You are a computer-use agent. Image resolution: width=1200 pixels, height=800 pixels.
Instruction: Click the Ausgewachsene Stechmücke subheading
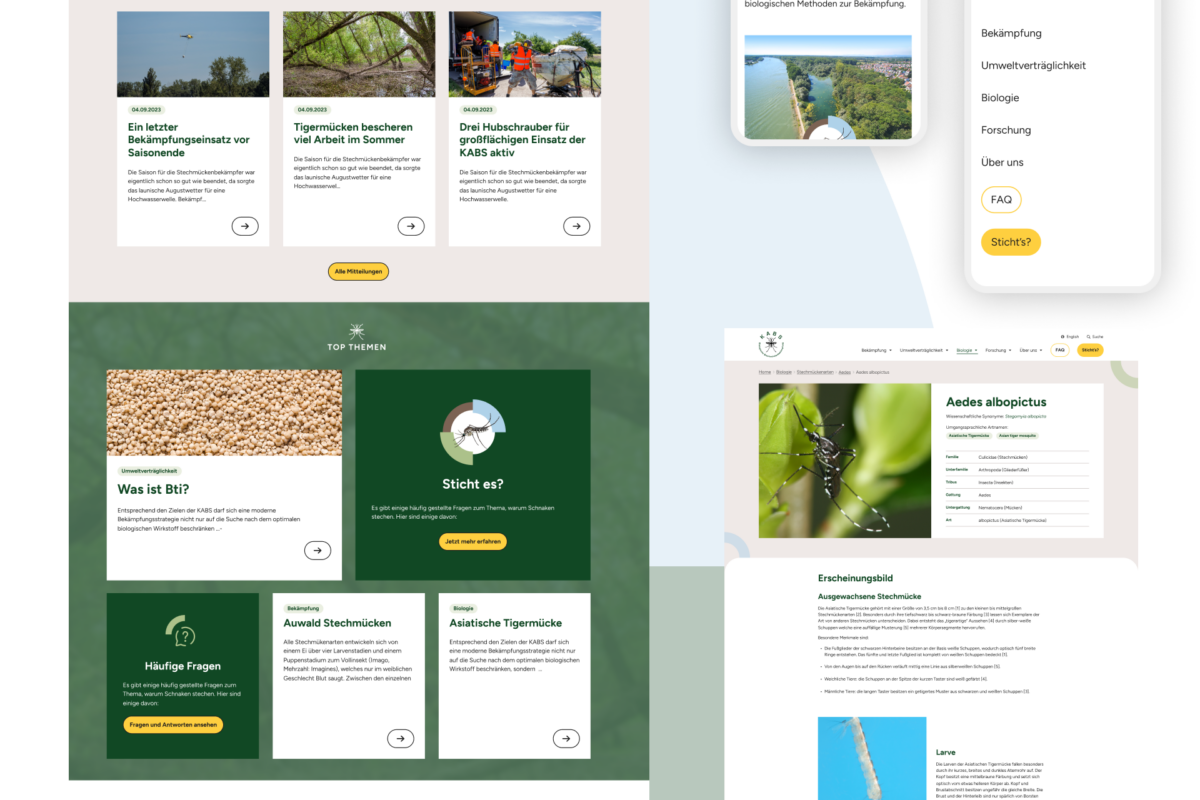[x=870, y=596]
